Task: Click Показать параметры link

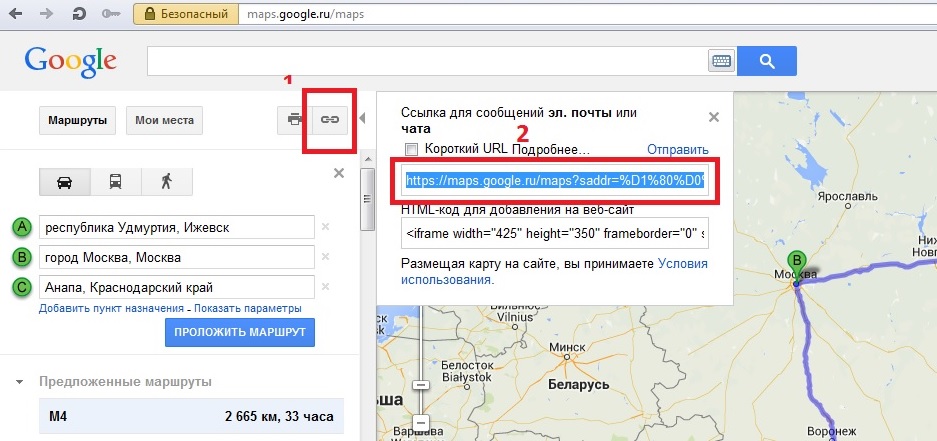Action: [247, 308]
